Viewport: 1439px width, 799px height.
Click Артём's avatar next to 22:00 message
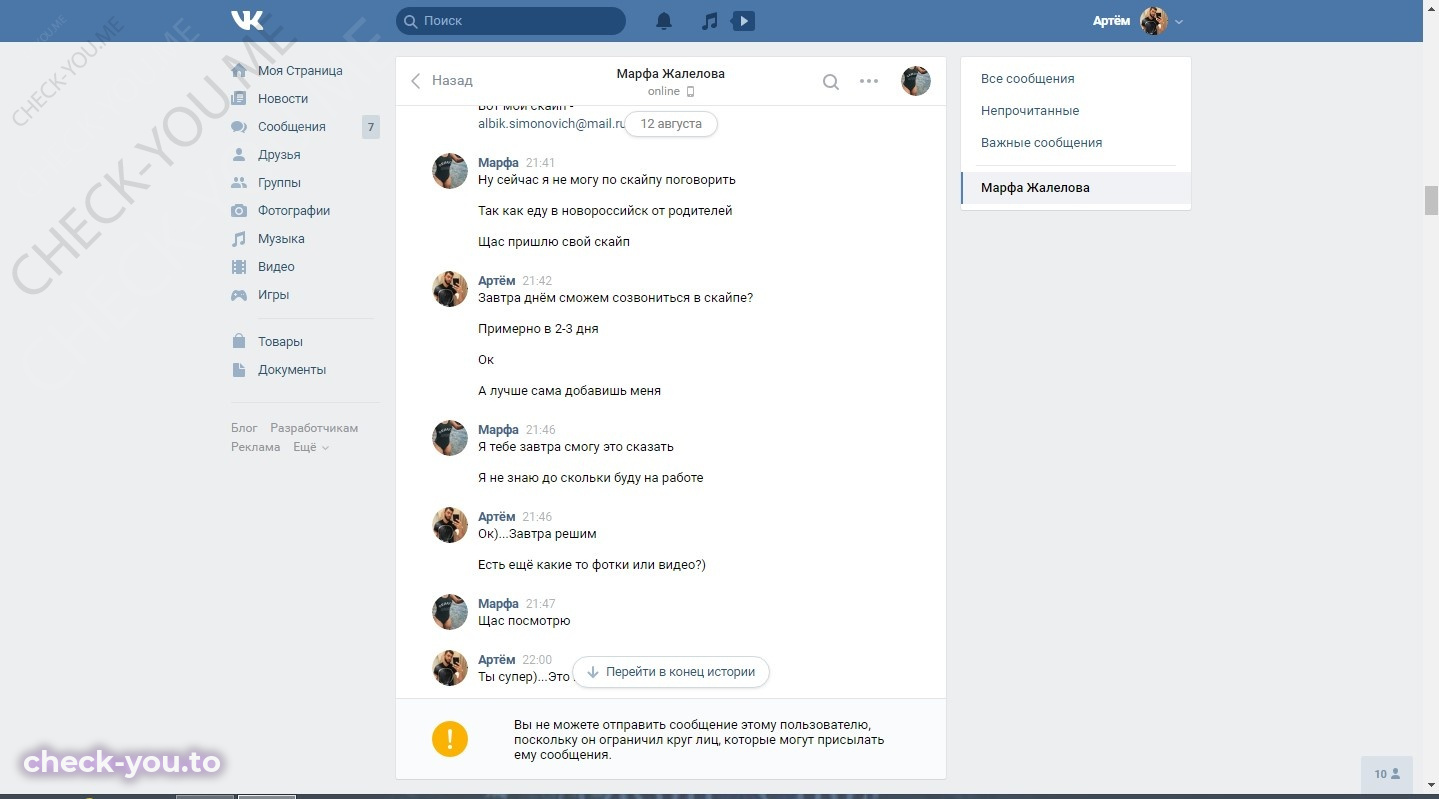450,668
